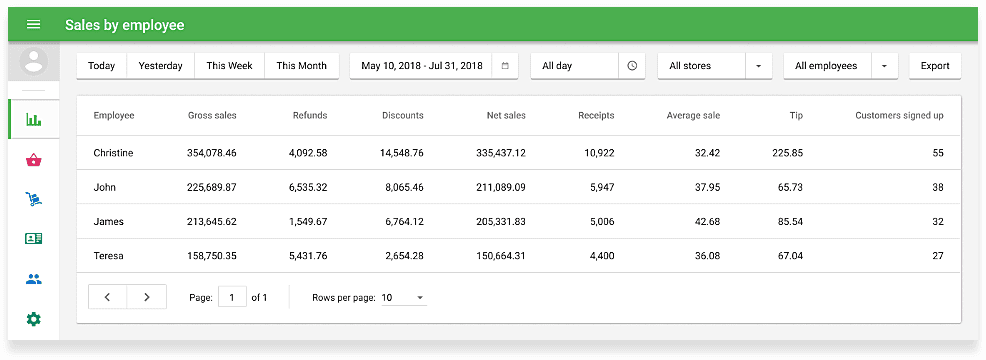The width and height of the screenshot is (986, 360).
Task: Click gross sales value 225,689.87
Action: (212, 187)
